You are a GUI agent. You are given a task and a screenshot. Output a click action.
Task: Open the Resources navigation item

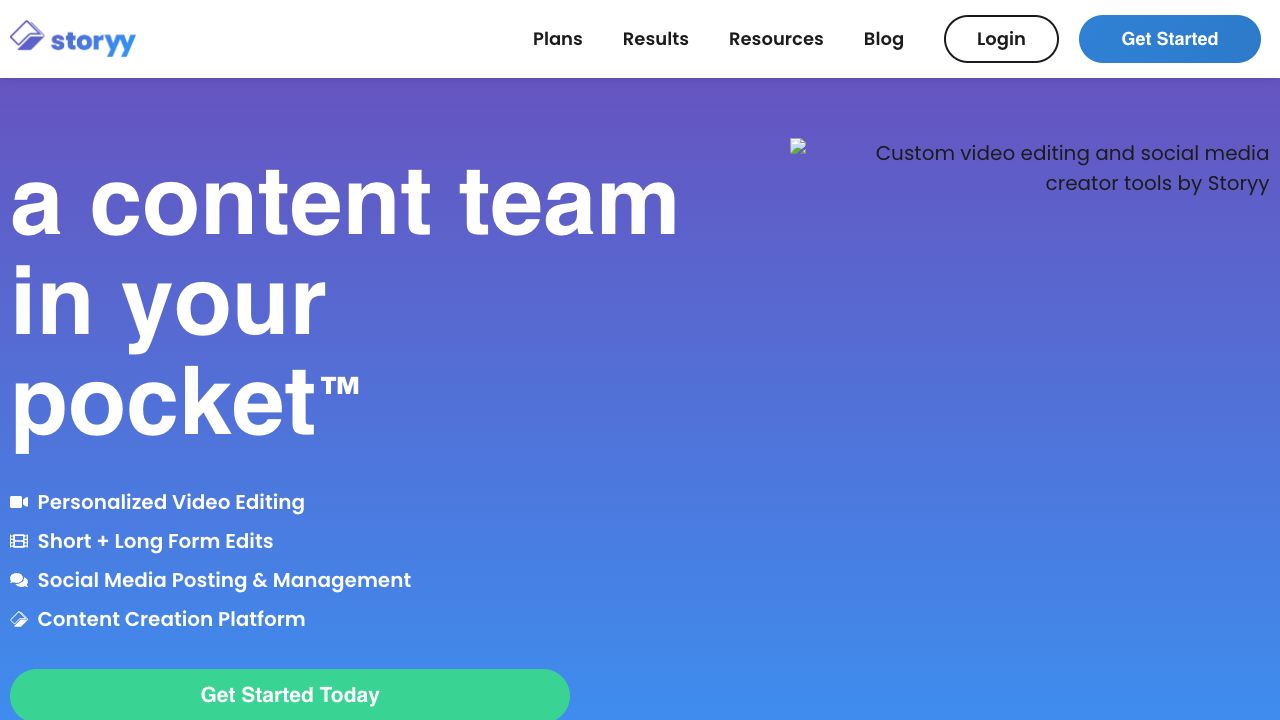coord(776,39)
